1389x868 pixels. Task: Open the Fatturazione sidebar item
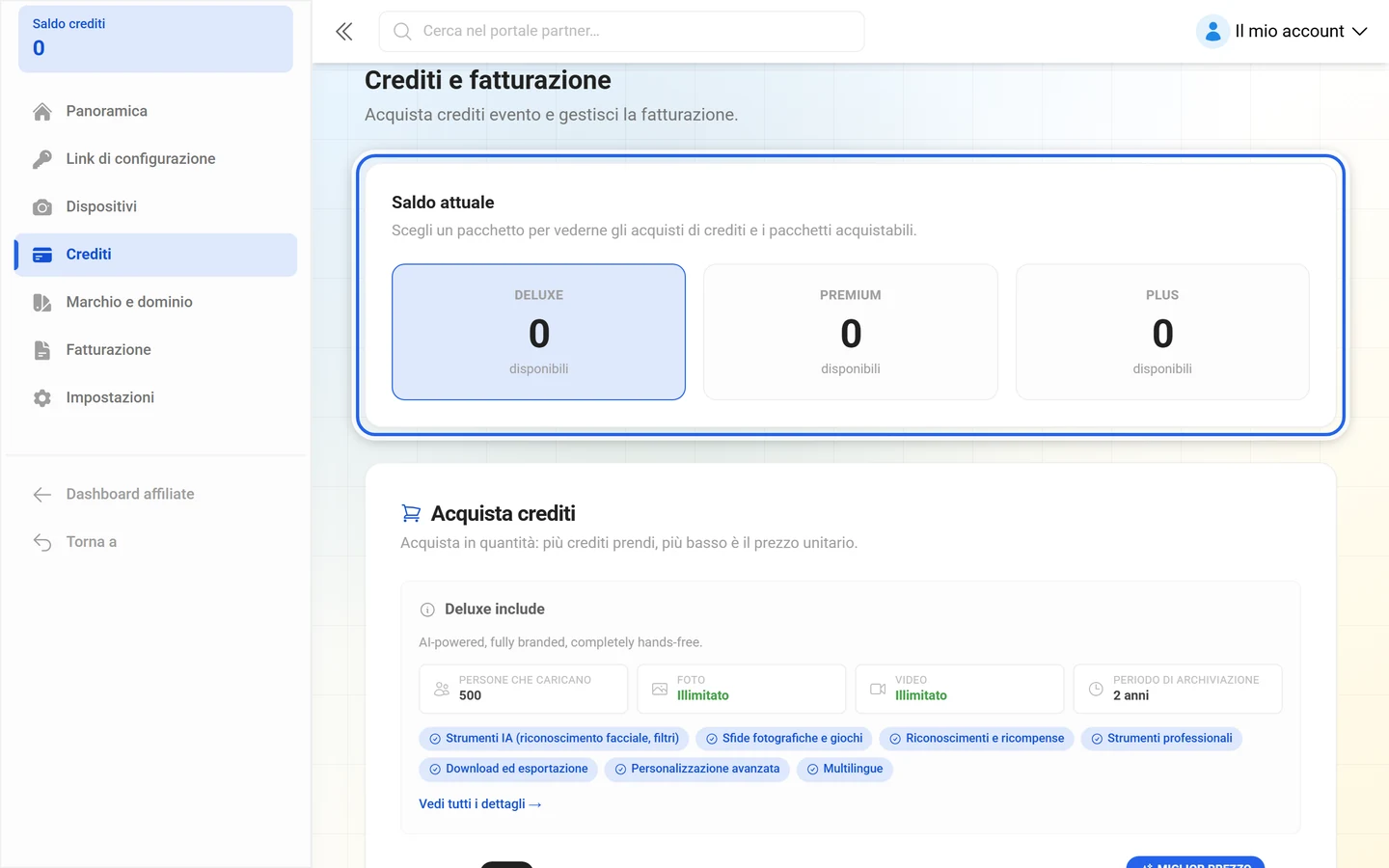pos(155,350)
